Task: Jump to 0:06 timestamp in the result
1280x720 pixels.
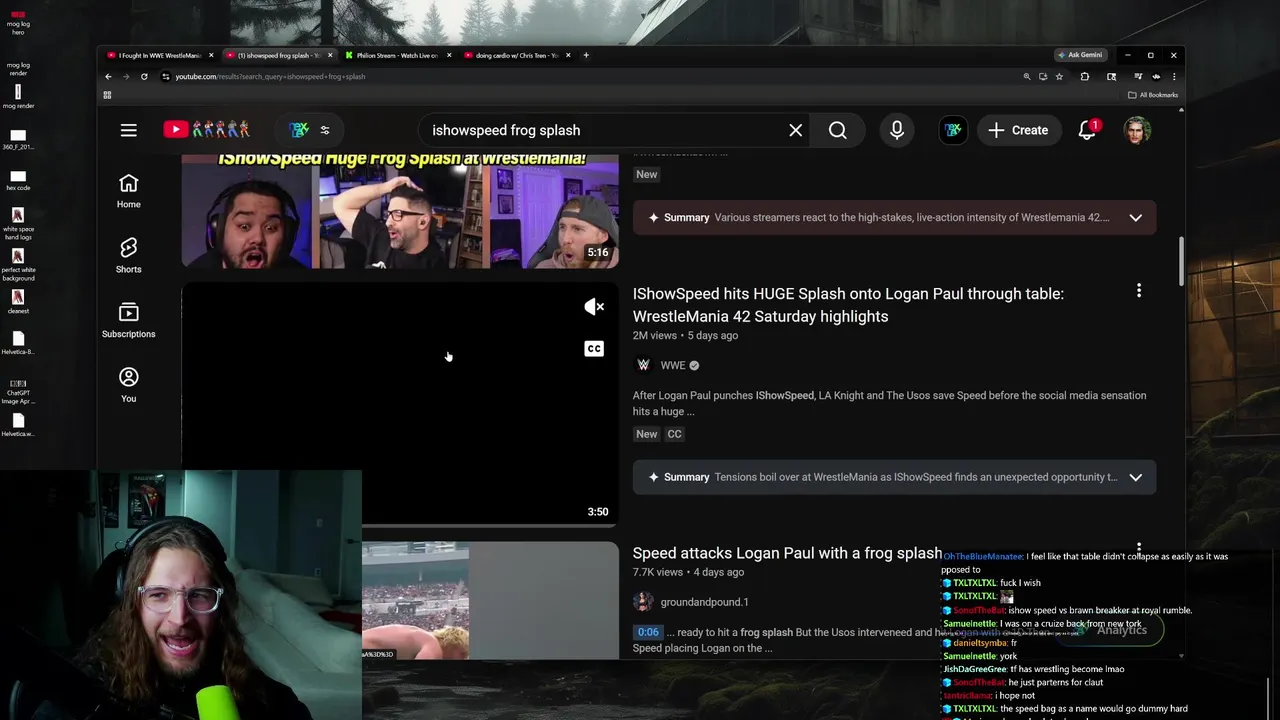Action: 648,632
